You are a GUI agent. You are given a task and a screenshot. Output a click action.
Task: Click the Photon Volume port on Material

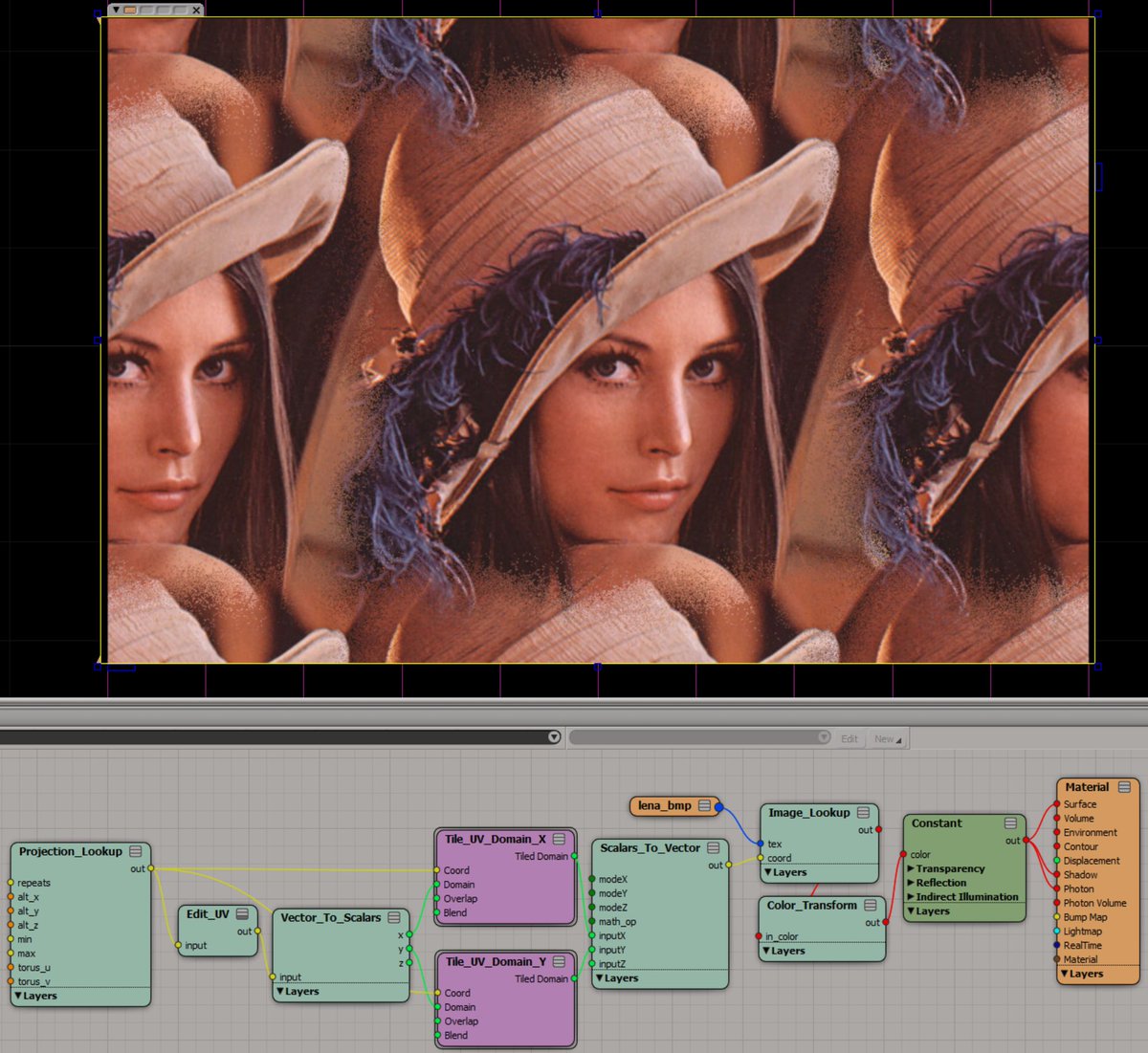[x=1057, y=903]
